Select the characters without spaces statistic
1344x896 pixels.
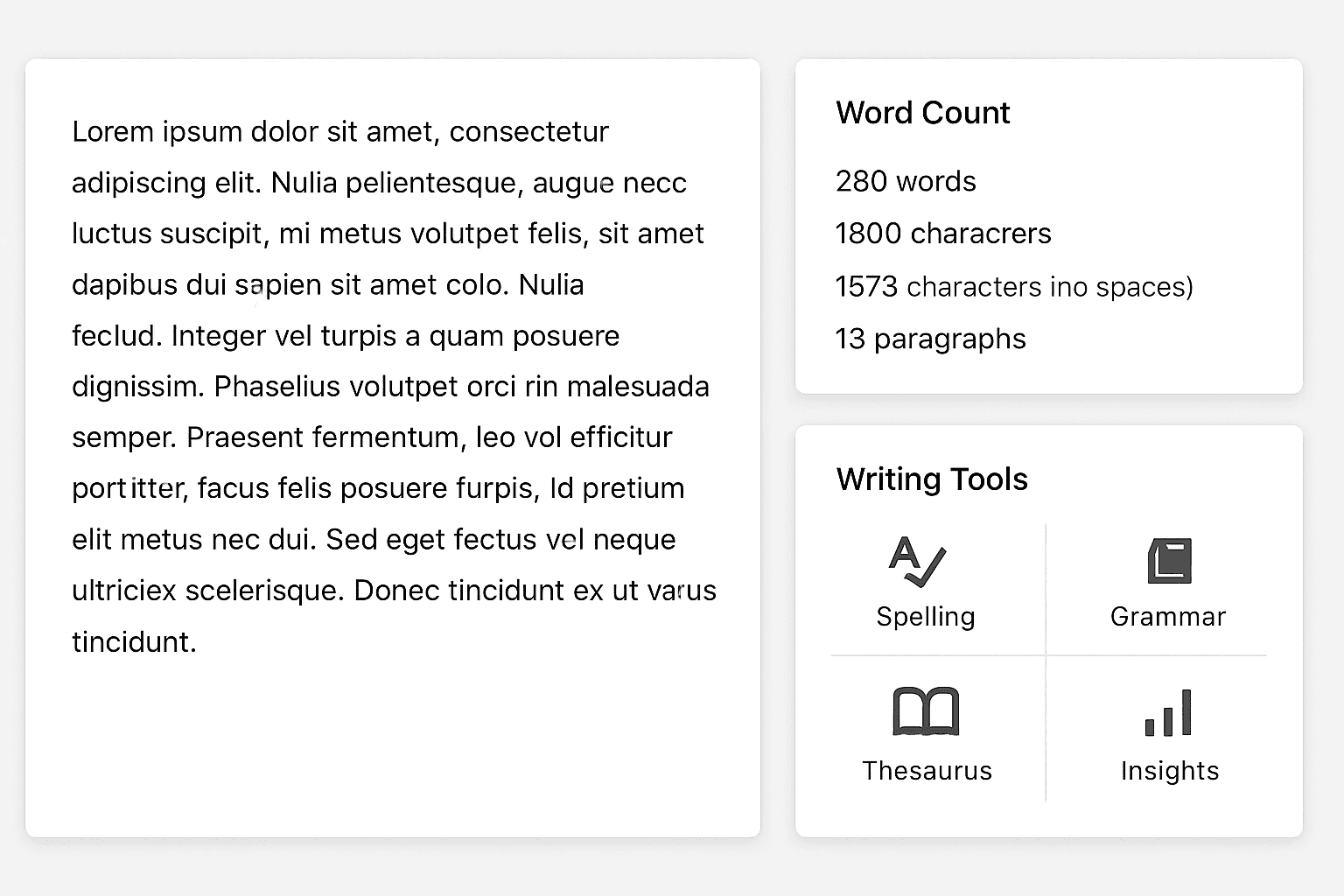(x=1014, y=286)
